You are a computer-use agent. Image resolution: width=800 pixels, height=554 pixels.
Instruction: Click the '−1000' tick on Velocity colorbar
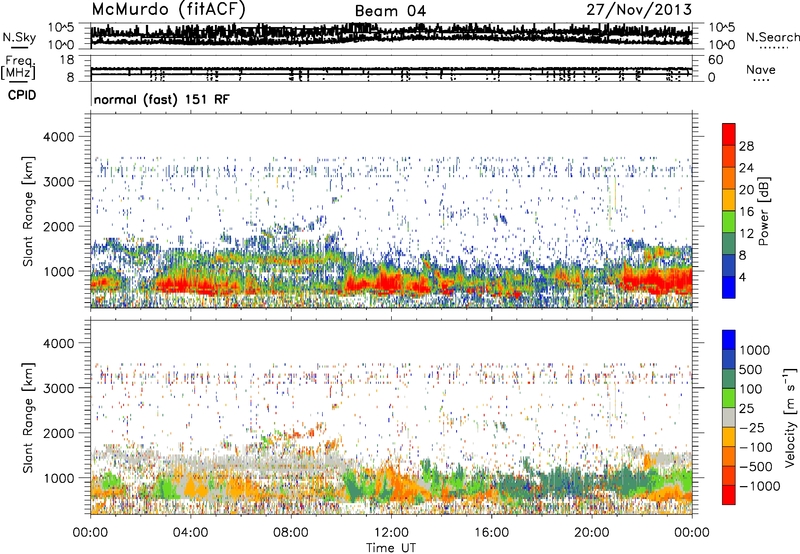759,486
